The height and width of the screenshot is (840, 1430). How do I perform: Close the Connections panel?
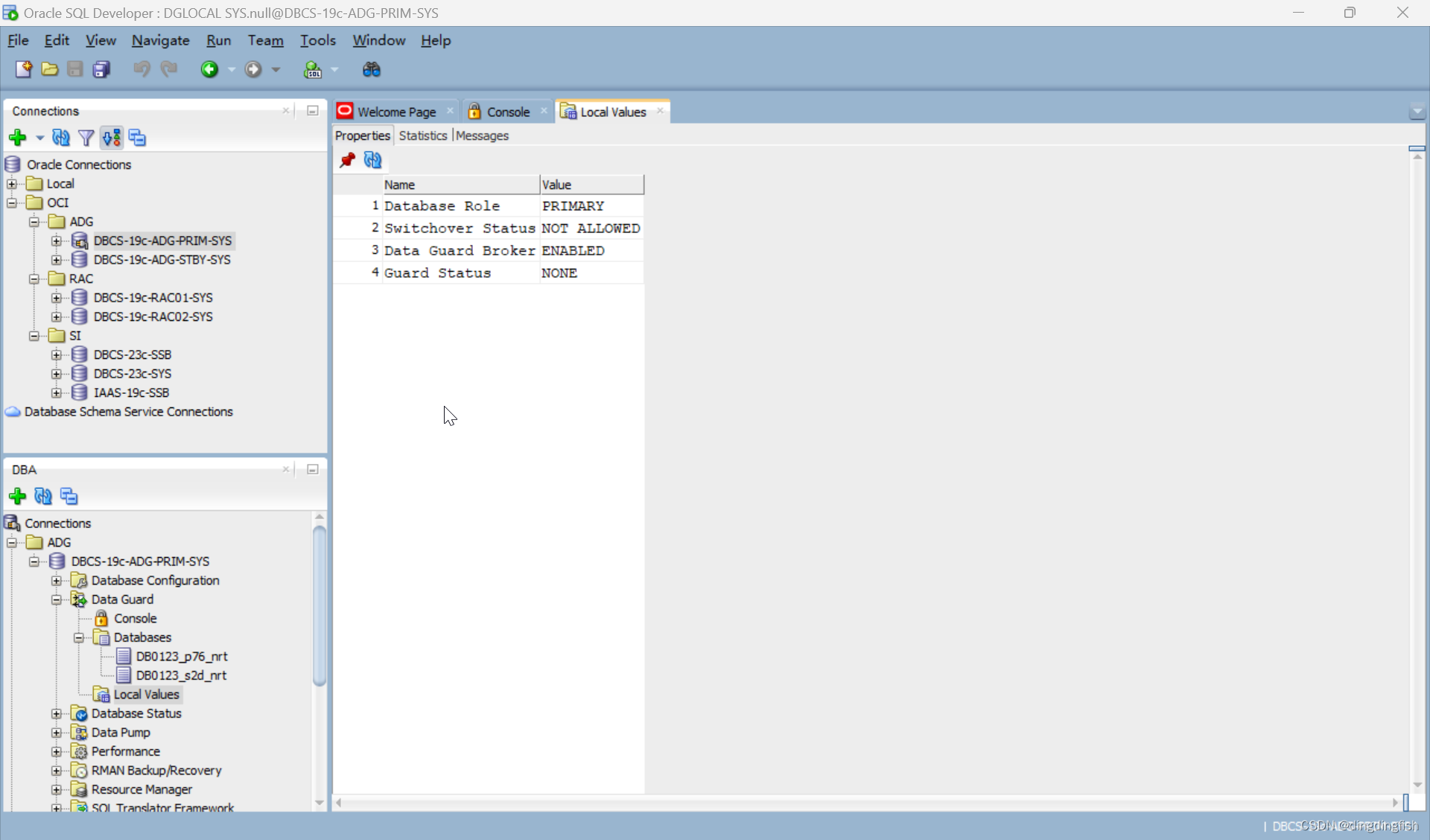[286, 111]
